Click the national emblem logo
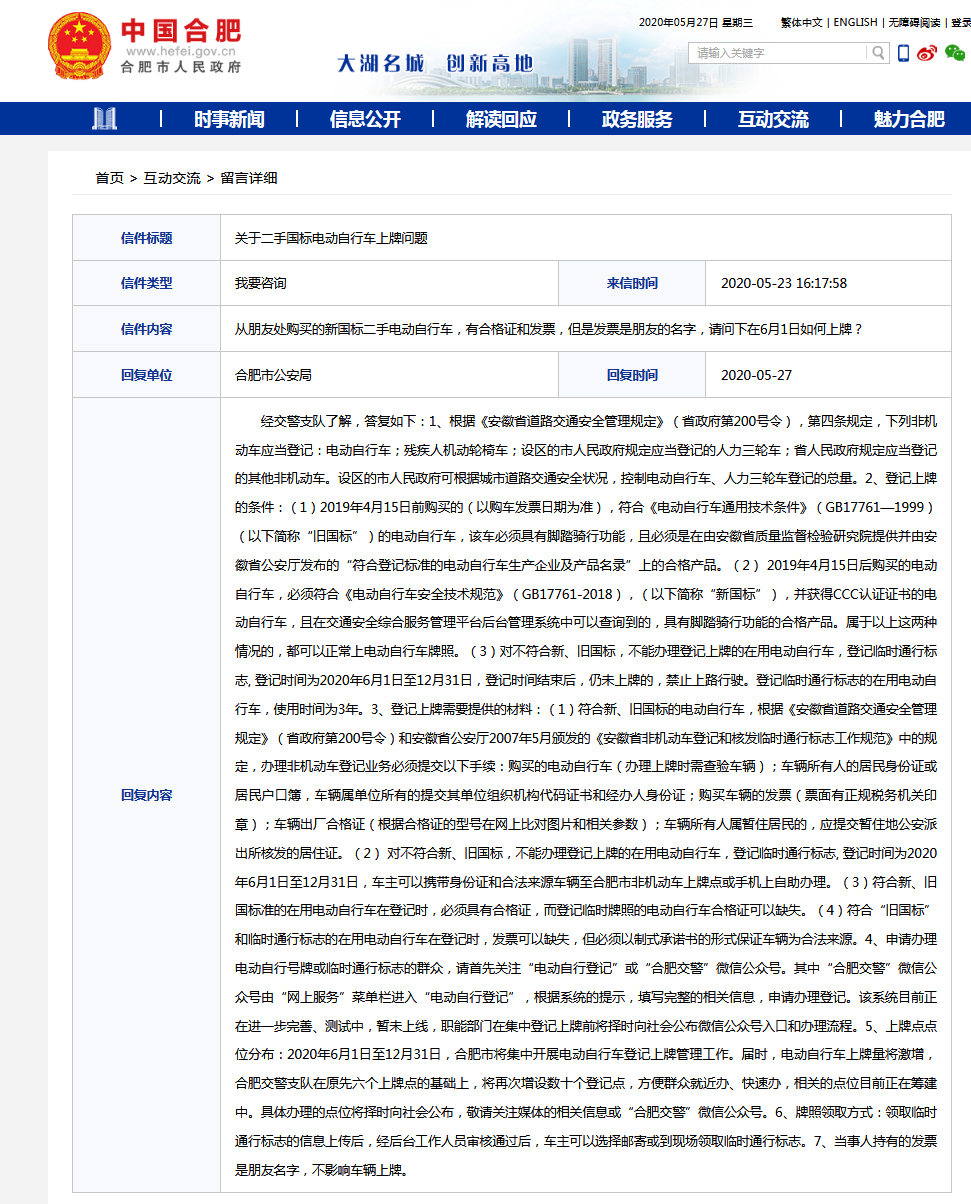This screenshot has height=1204, width=971. [79, 47]
